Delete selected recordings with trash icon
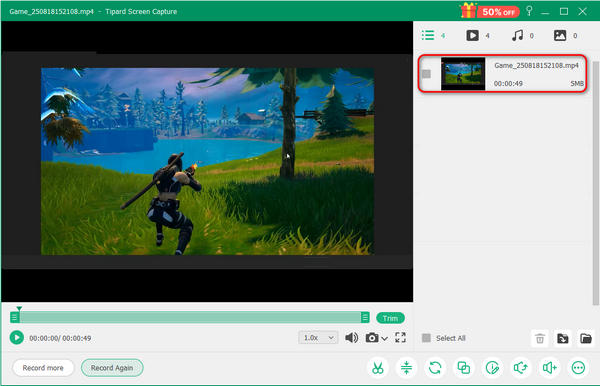 pyautogui.click(x=540, y=338)
